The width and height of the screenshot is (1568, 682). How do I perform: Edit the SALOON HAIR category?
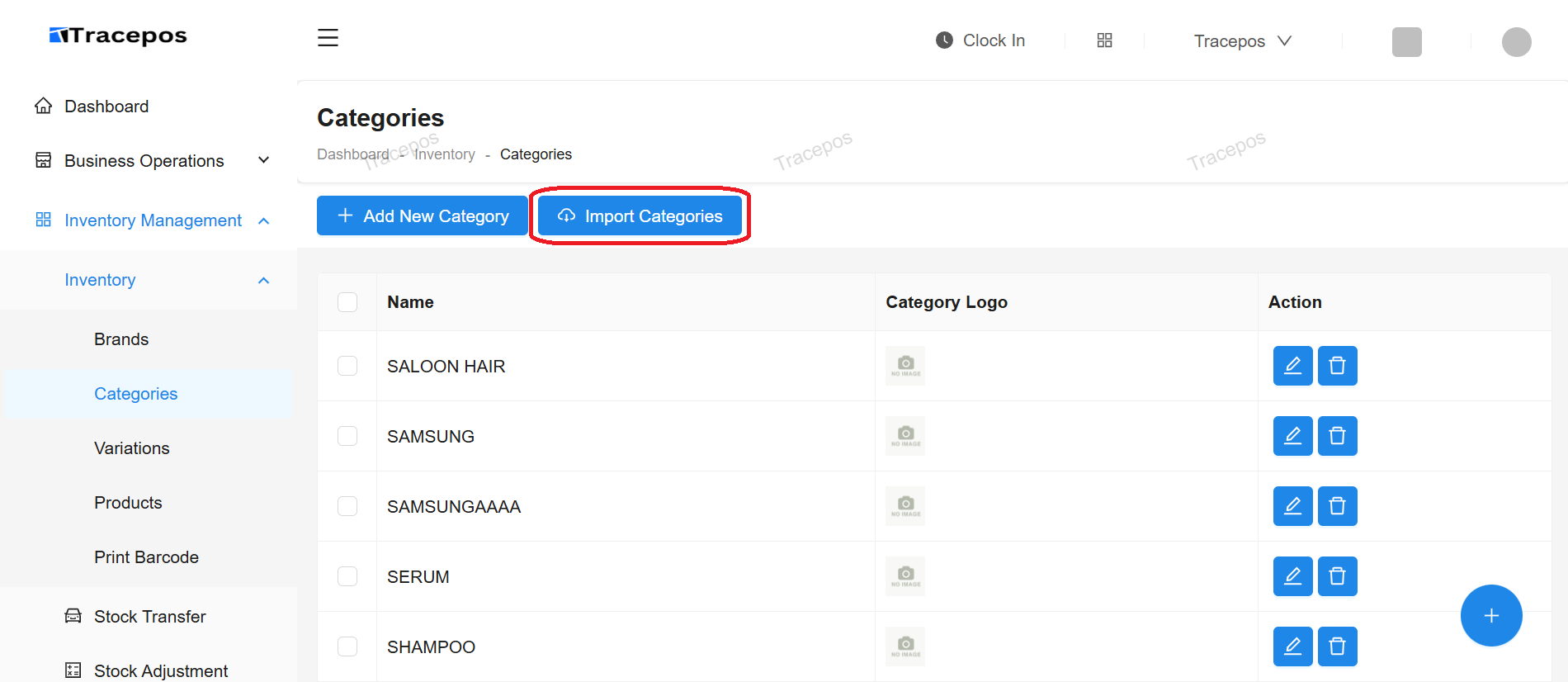pos(1292,366)
